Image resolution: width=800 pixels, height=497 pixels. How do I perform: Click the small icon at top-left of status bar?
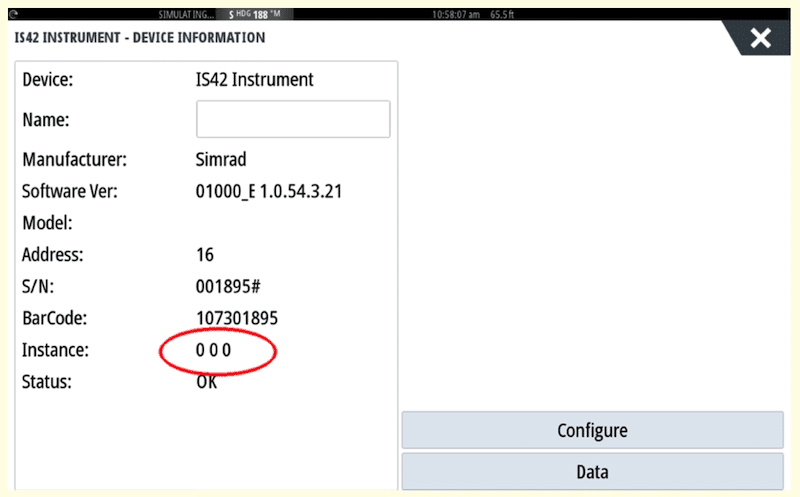(x=13, y=15)
